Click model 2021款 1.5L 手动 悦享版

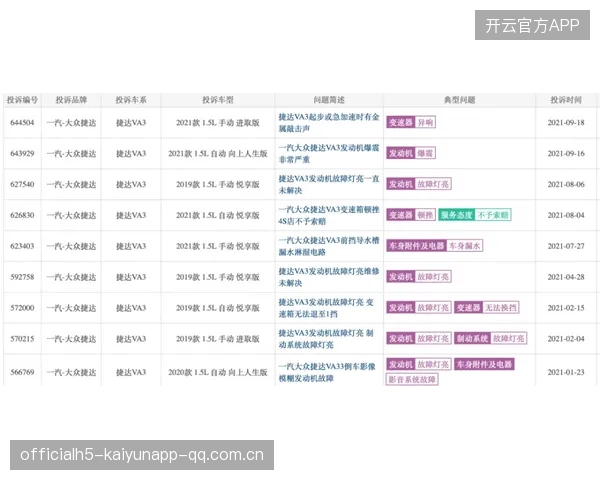point(218,247)
